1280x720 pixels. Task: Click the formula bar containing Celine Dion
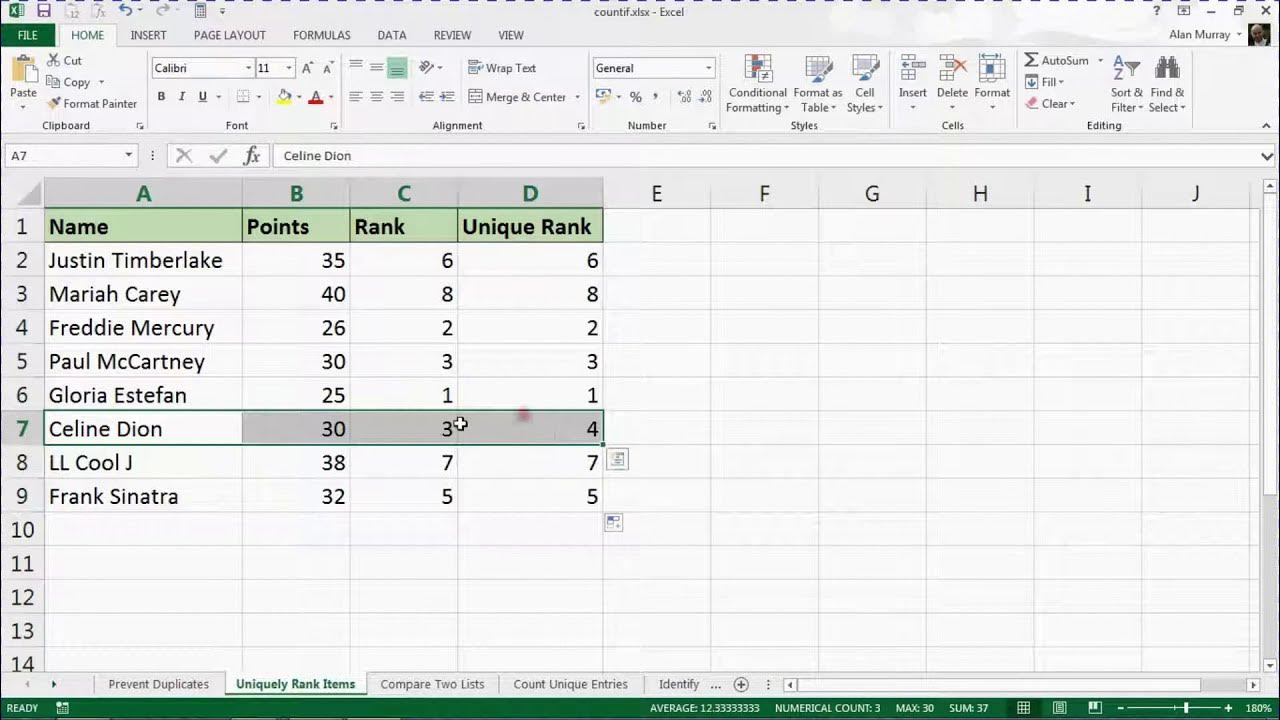click(765, 156)
